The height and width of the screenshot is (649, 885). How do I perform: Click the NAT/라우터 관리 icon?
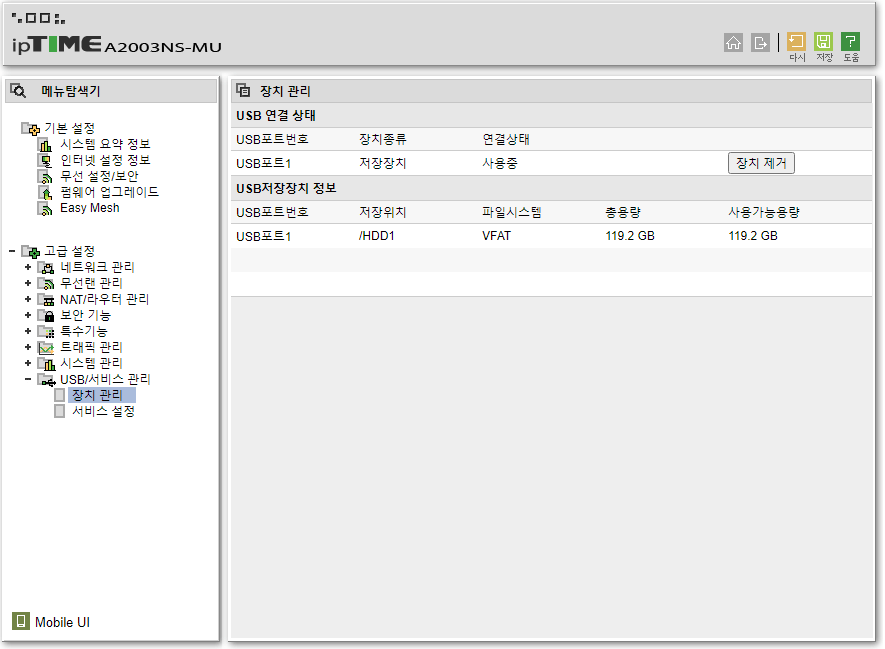[x=46, y=300]
